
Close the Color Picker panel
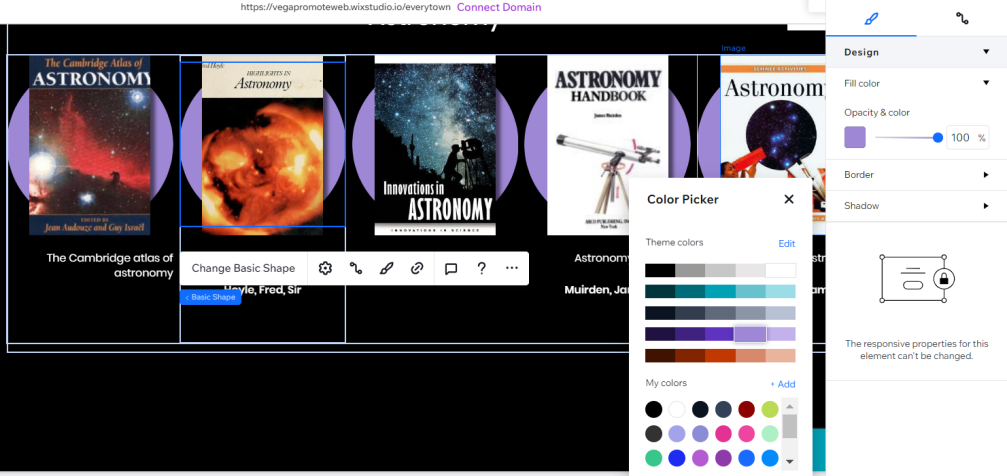click(789, 199)
